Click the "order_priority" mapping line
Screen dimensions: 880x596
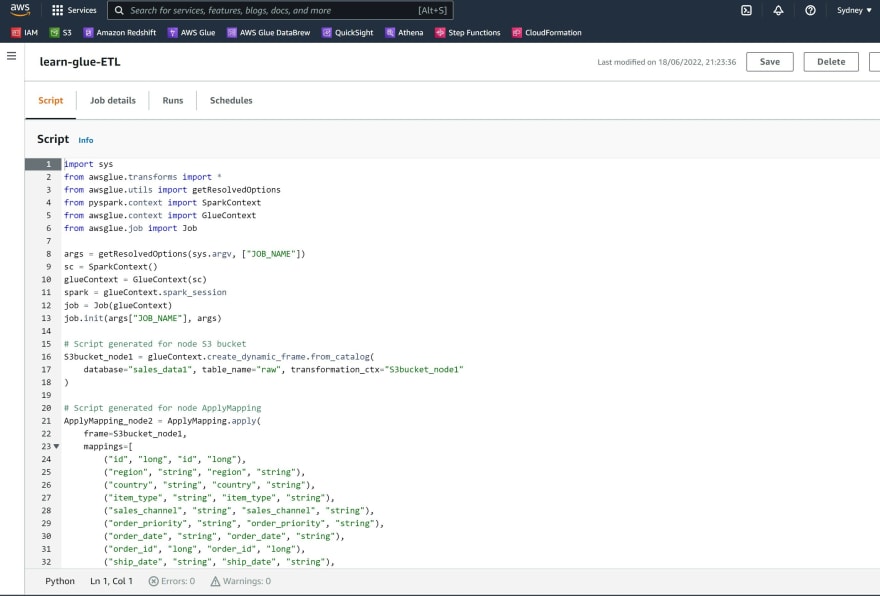pyautogui.click(x=244, y=524)
